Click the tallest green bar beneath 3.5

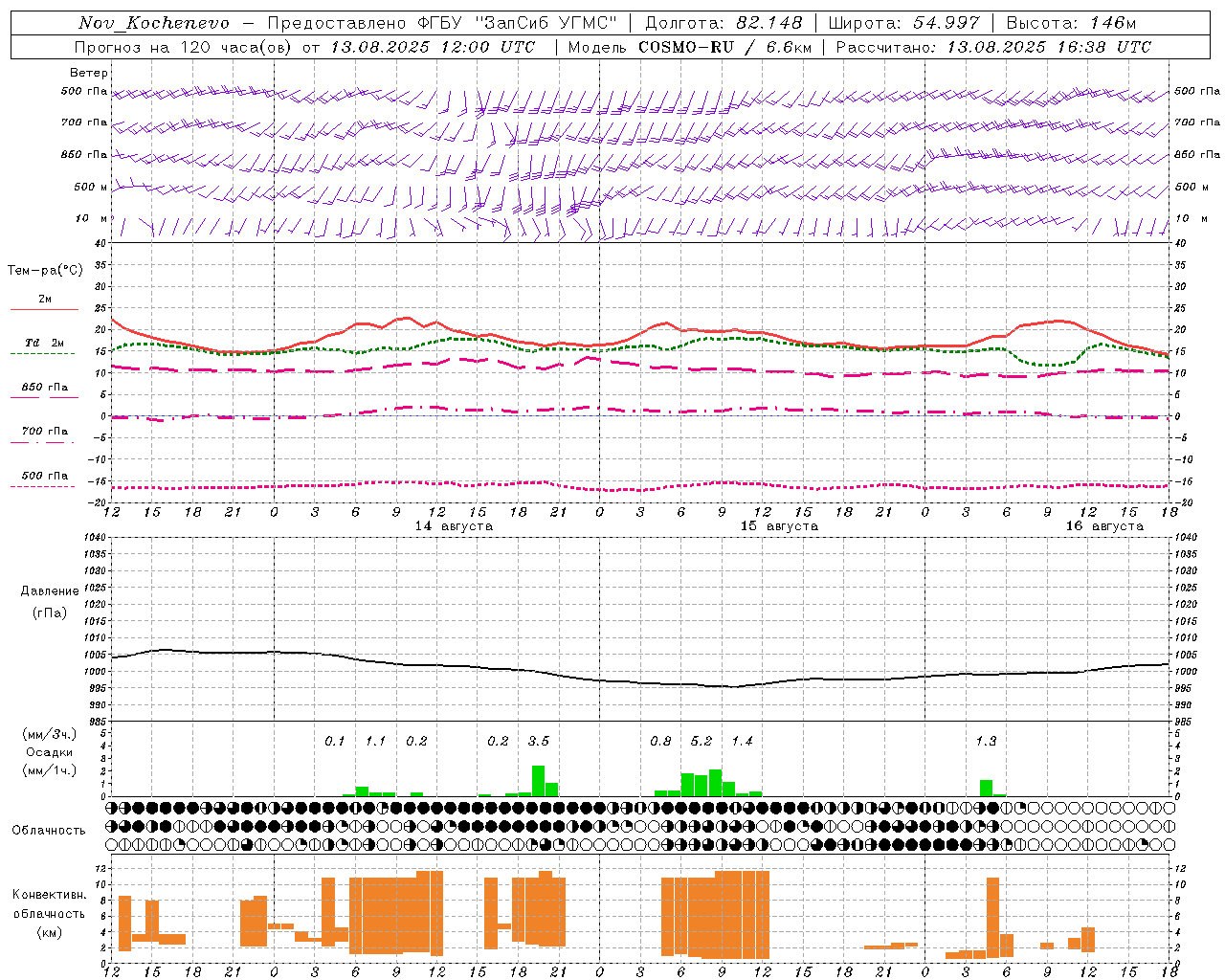pos(538,781)
